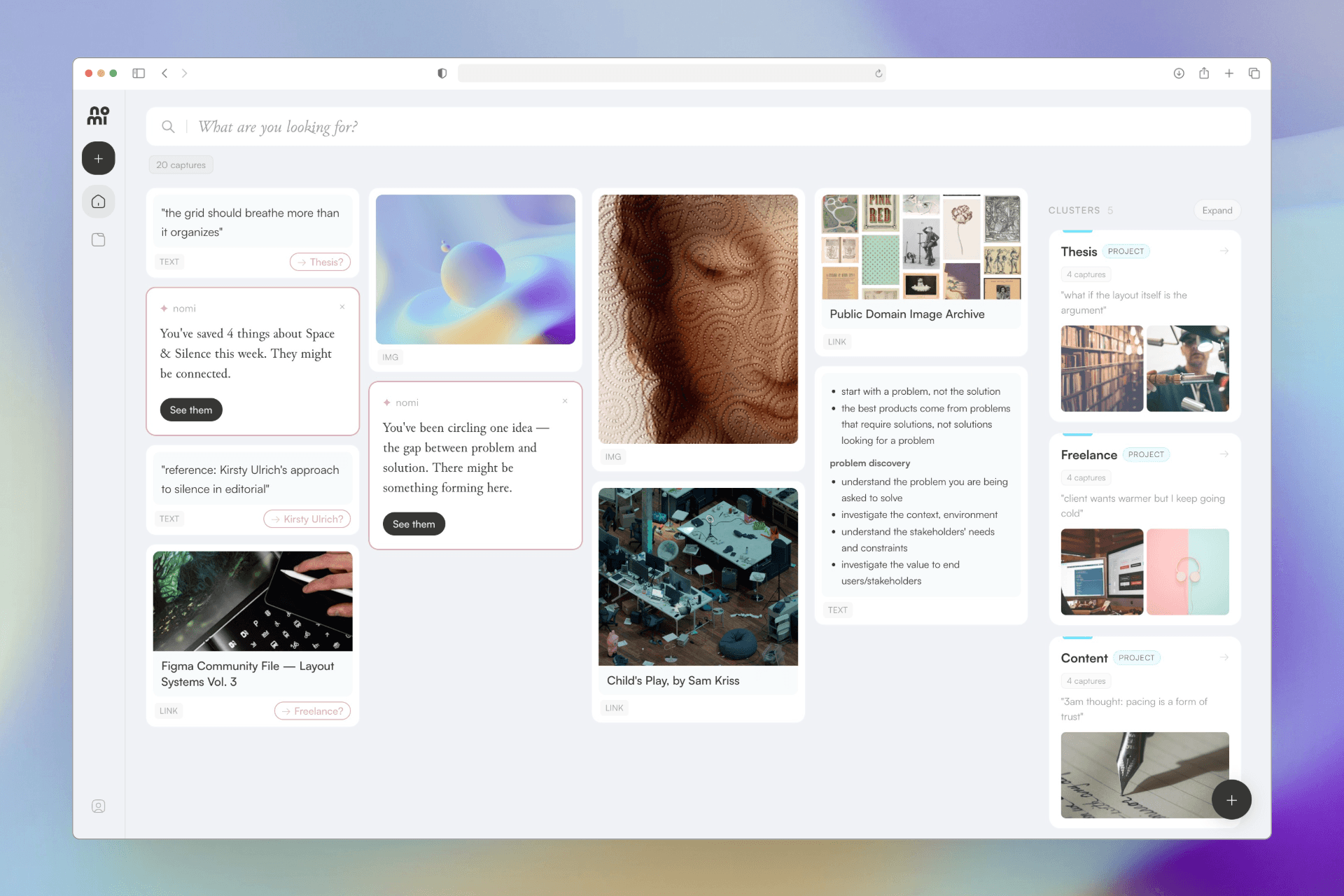Toggle the browser sidebar panel icon
This screenshot has width=1344, height=896.
coord(139,73)
